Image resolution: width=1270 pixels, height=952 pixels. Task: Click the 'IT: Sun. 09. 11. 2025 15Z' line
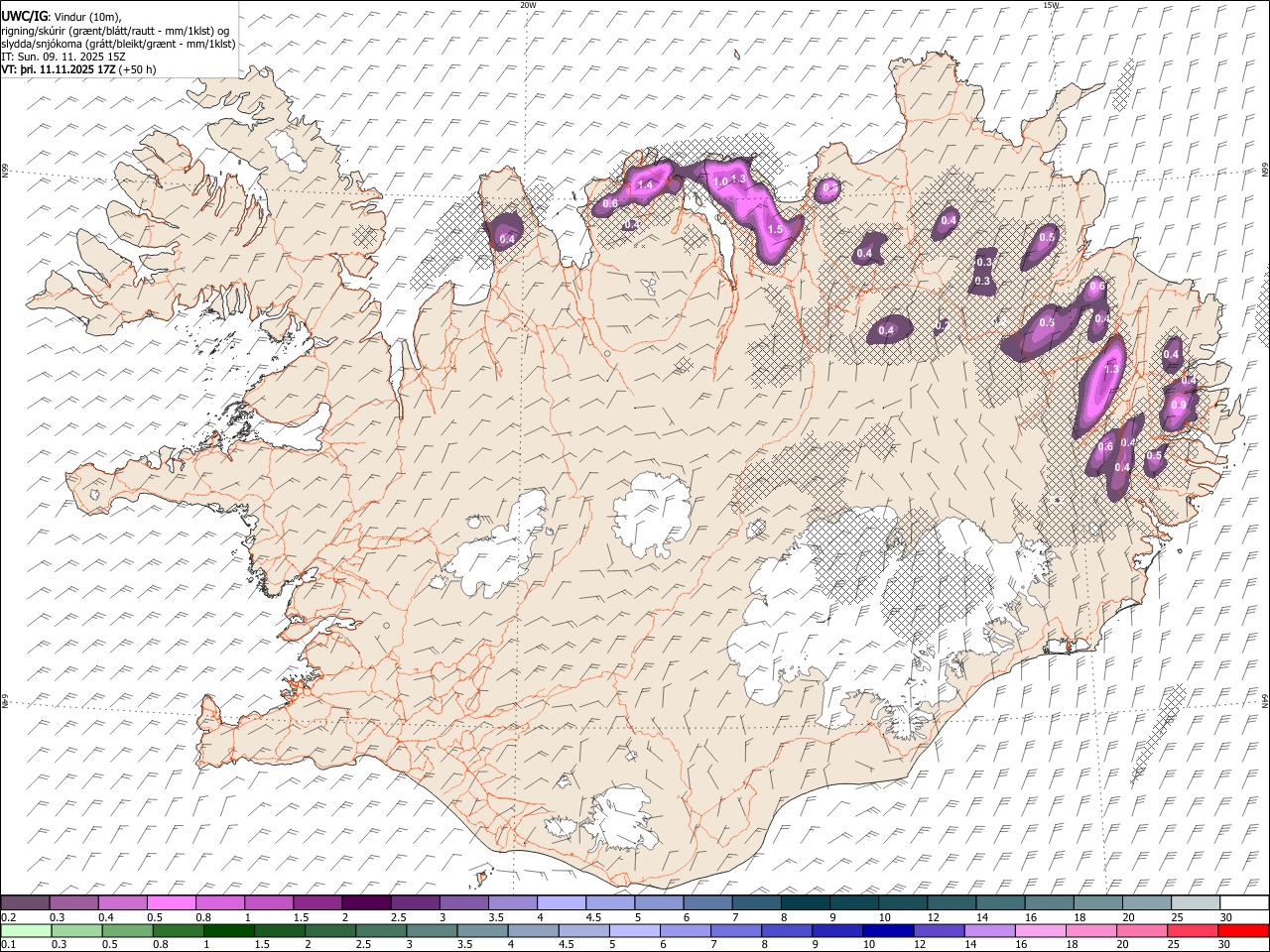pos(63,57)
